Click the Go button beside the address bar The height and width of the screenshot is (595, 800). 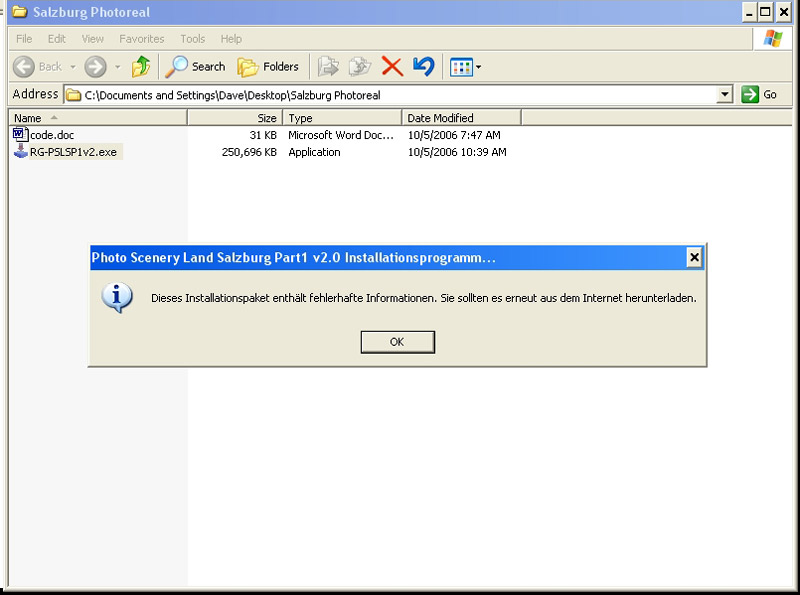(x=759, y=94)
